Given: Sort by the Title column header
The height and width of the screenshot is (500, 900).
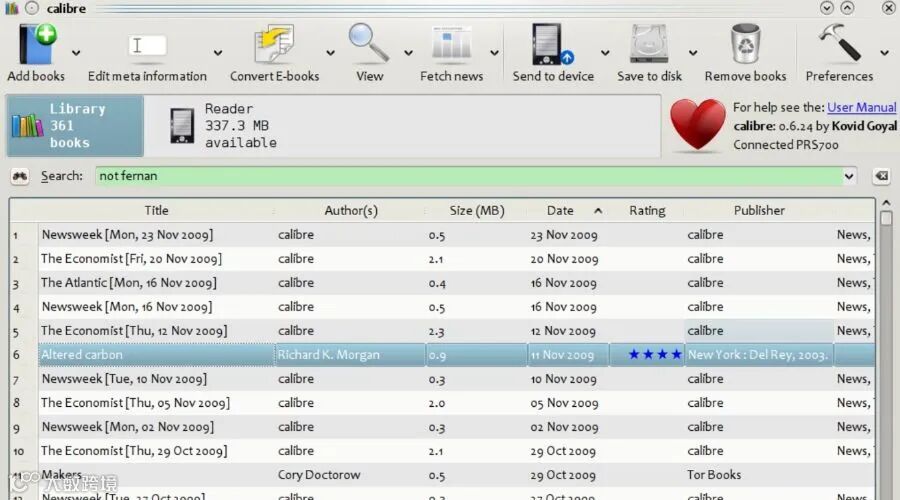Looking at the screenshot, I should [156, 211].
